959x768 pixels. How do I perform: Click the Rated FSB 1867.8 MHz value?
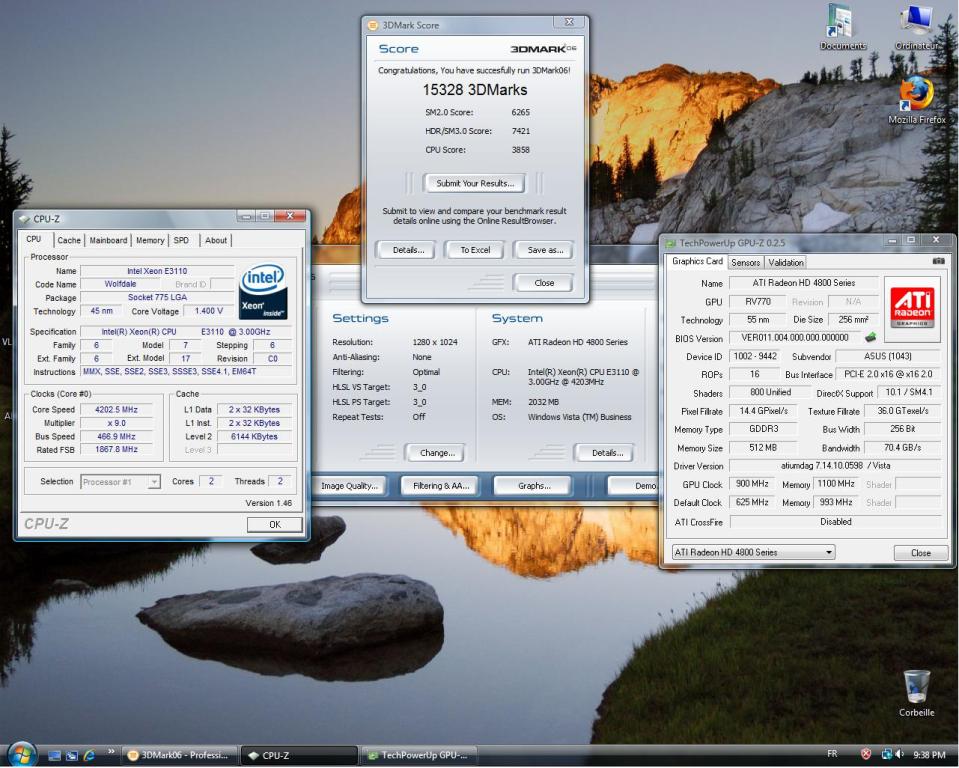point(116,449)
